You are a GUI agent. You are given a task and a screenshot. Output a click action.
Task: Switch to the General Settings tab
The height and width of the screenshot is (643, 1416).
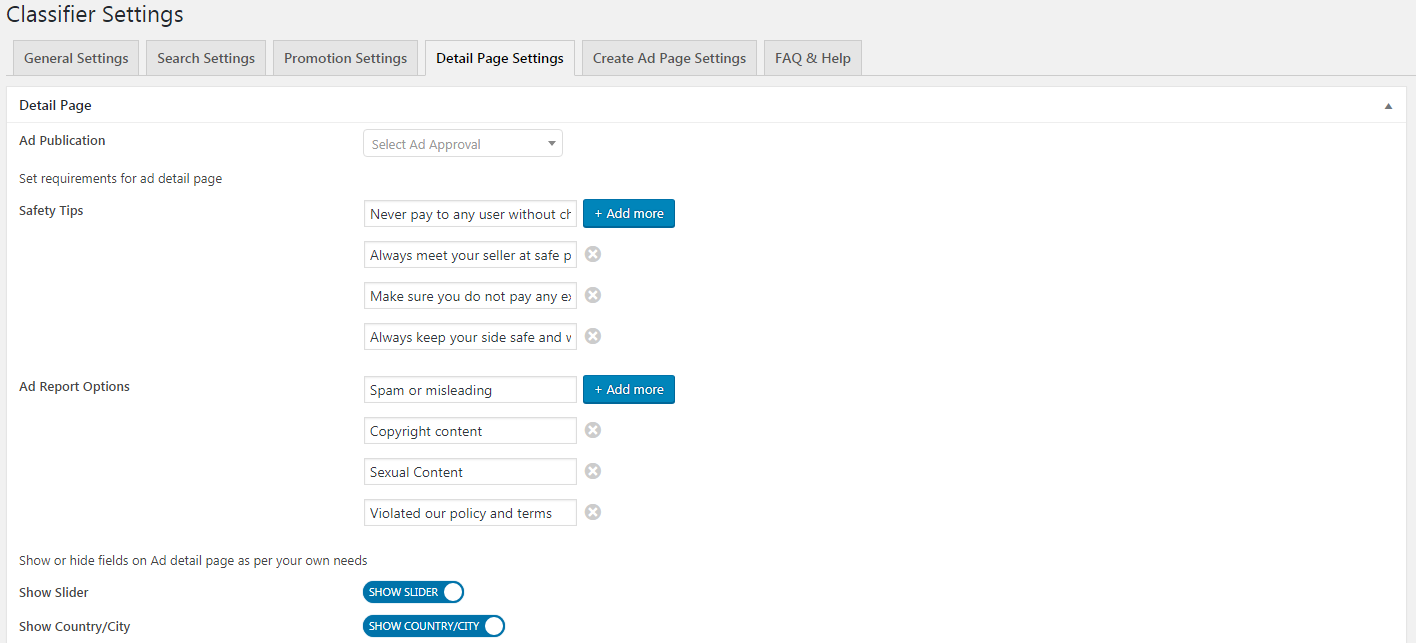tap(76, 58)
